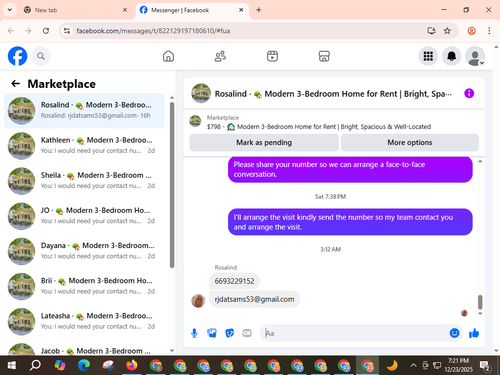
Task: Go to the Home feed icon
Action: pos(168,56)
